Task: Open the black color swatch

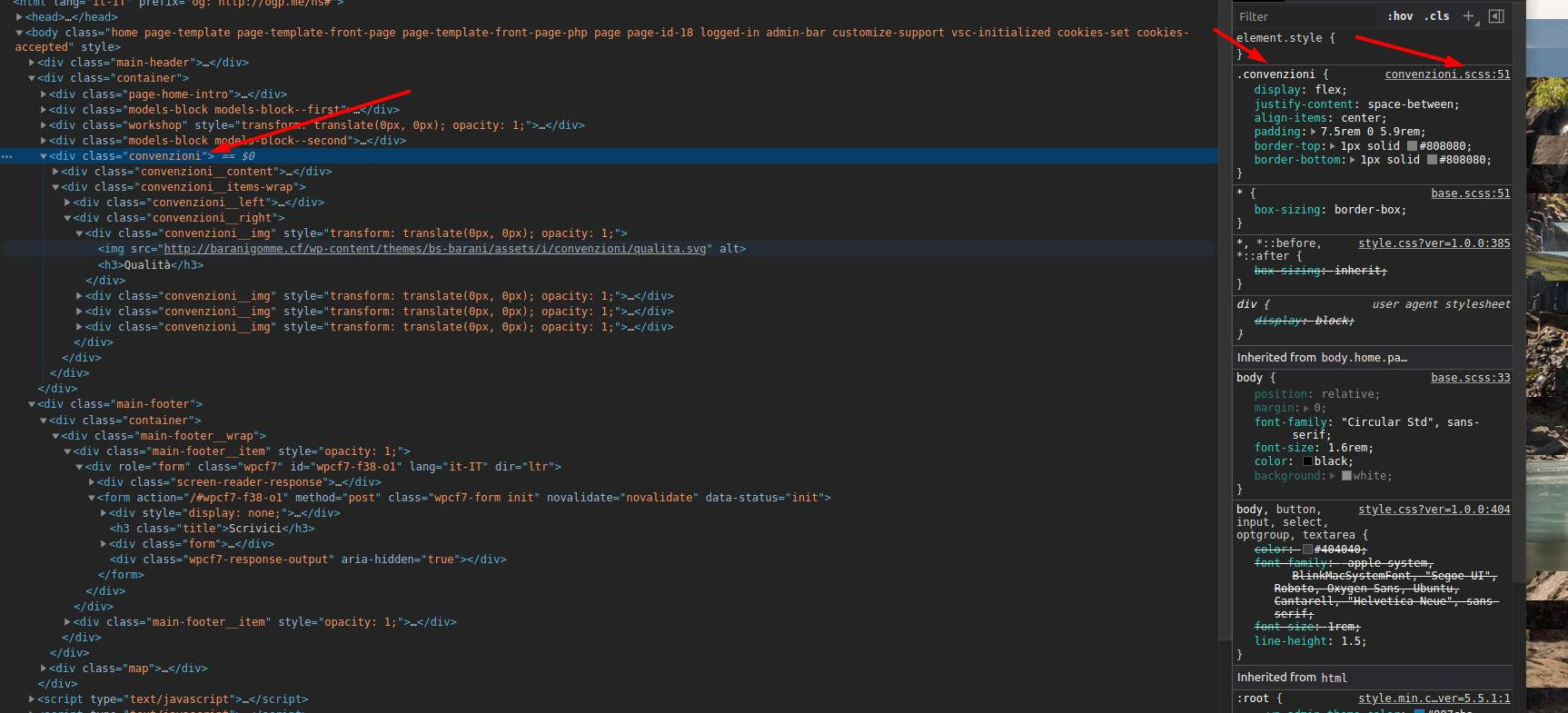Action: coord(1307,461)
